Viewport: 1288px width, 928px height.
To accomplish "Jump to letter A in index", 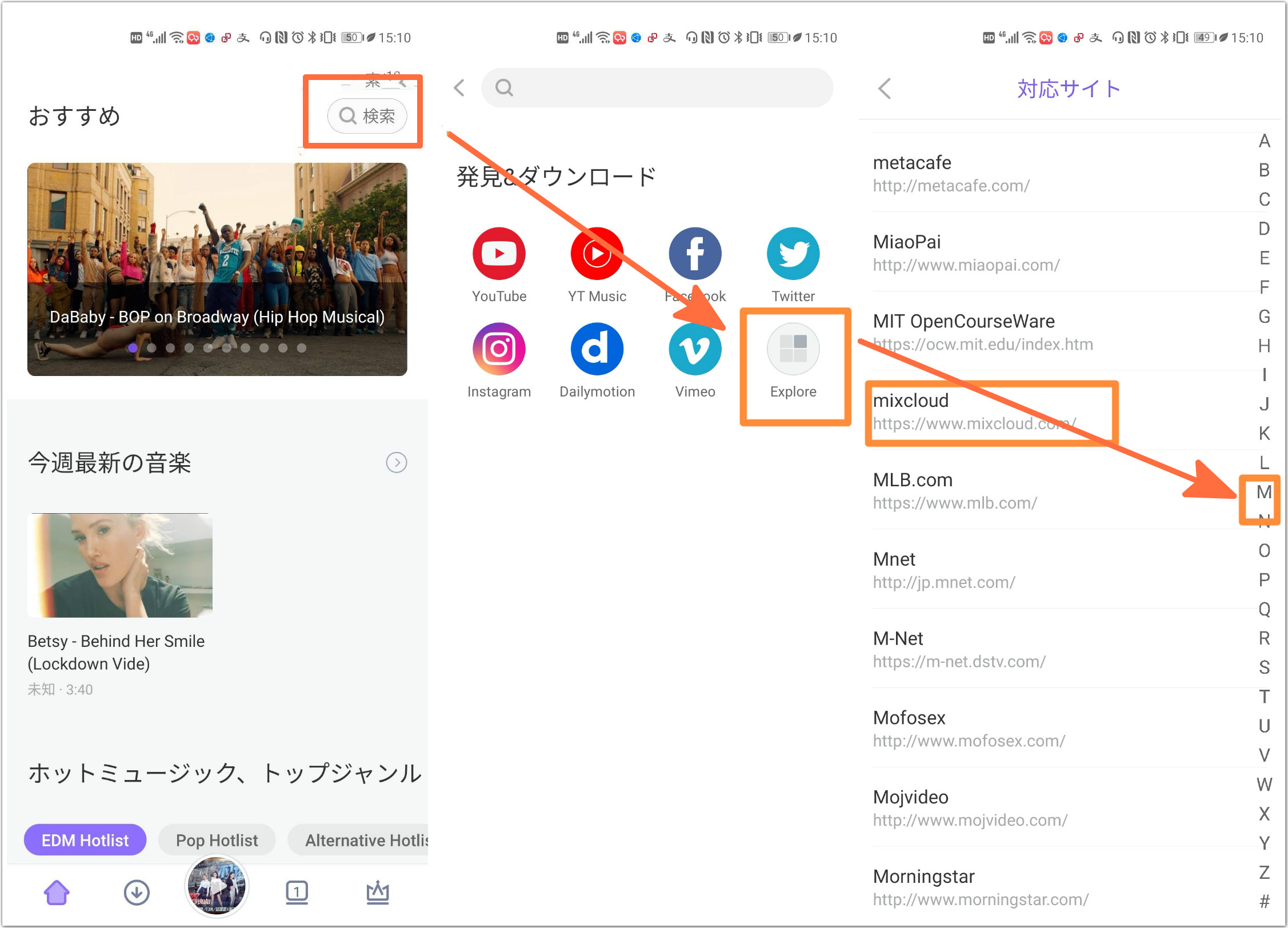I will (x=1264, y=141).
